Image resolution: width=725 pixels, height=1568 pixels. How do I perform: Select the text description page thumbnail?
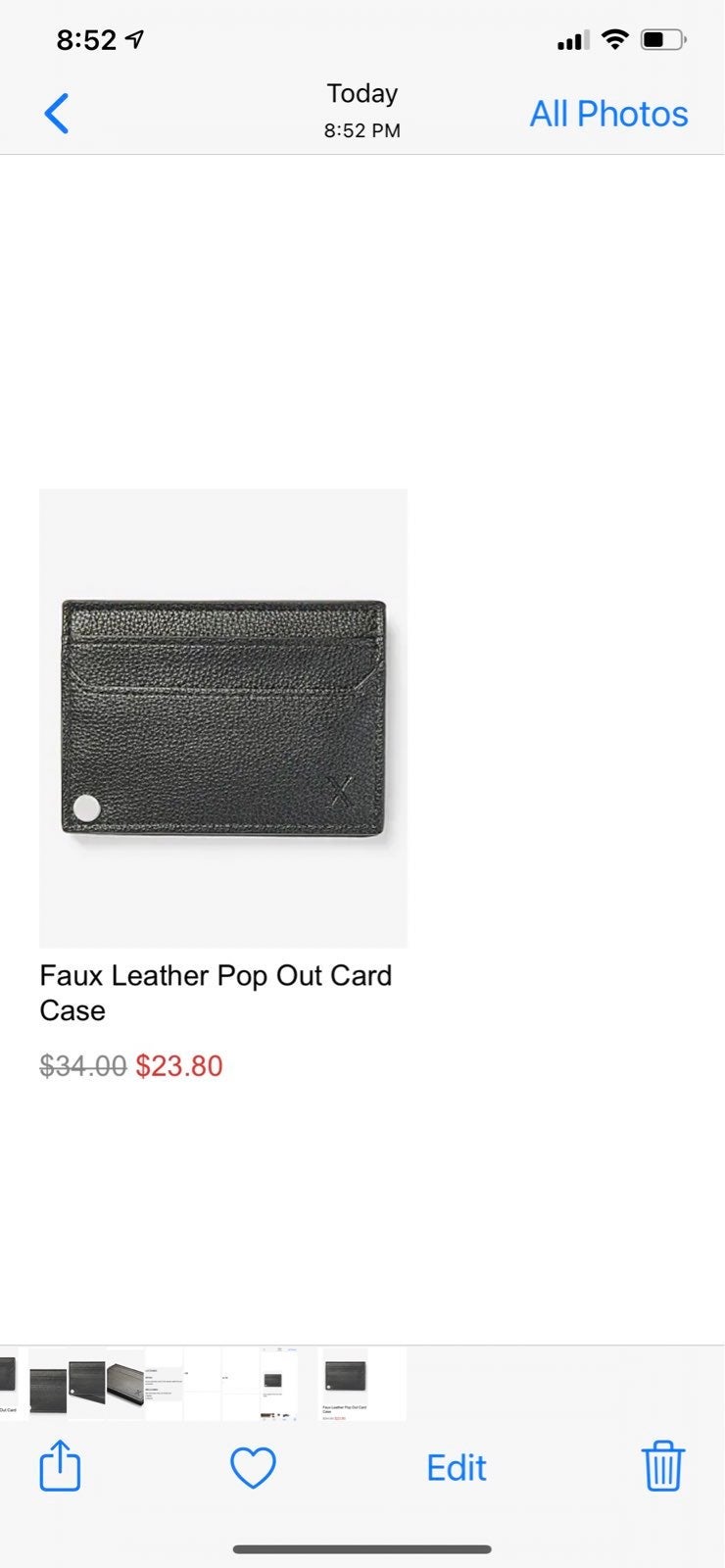coord(164,1384)
